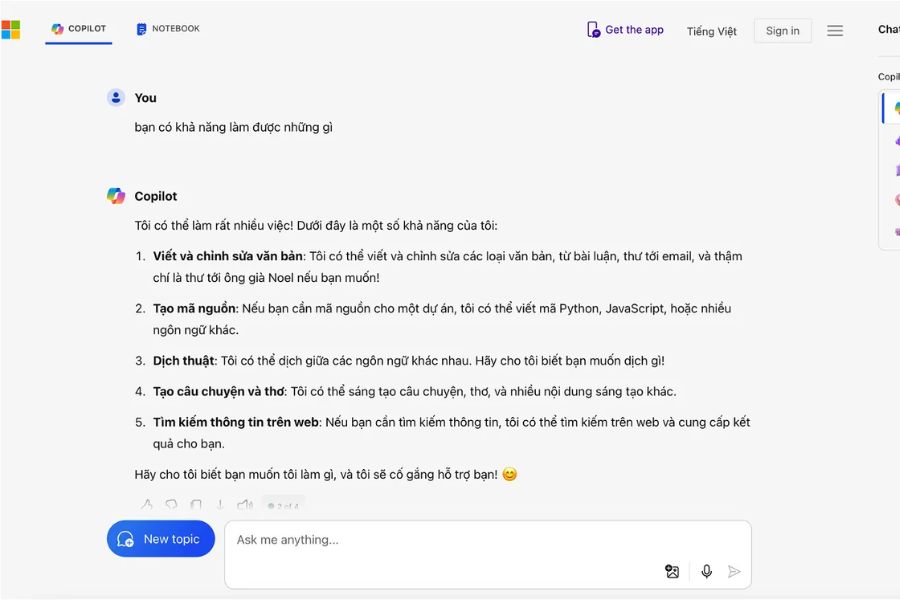Open the Tiếng Việt language selector

[712, 31]
